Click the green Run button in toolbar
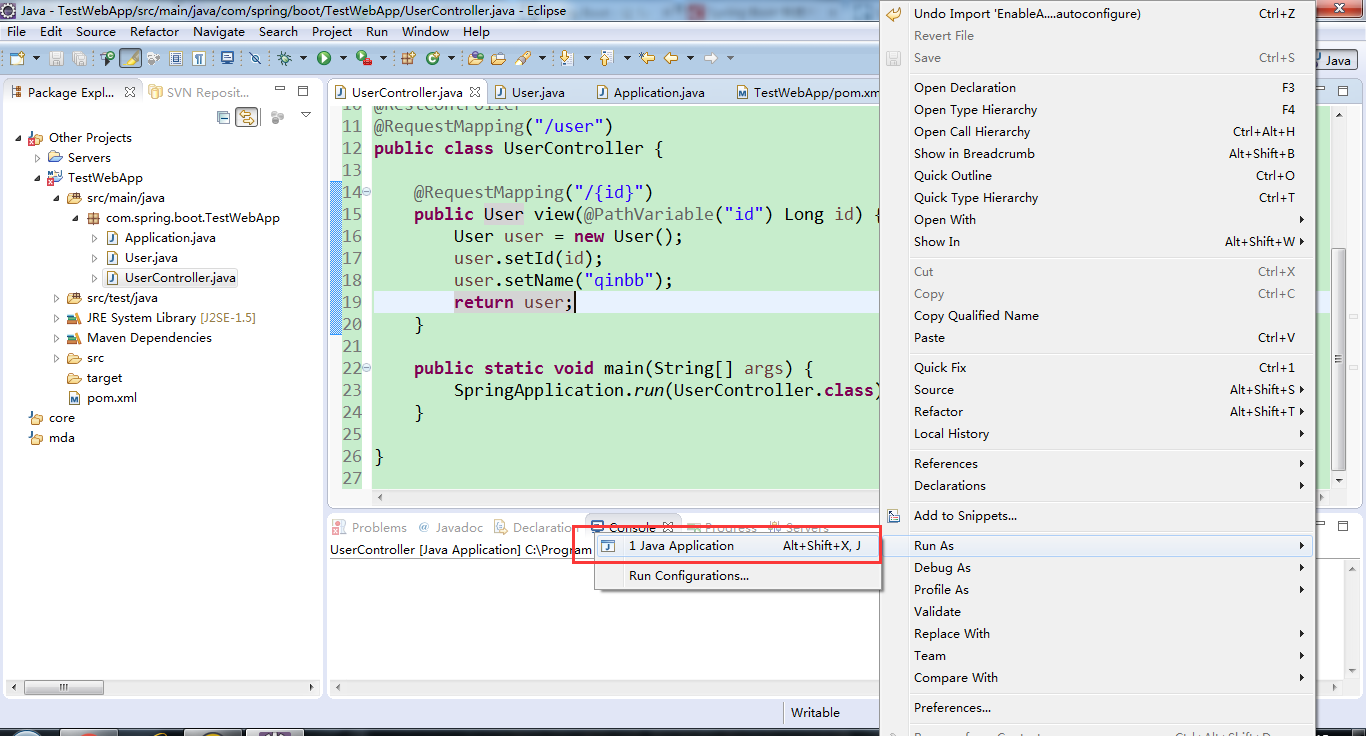1366x736 pixels. pyautogui.click(x=324, y=59)
